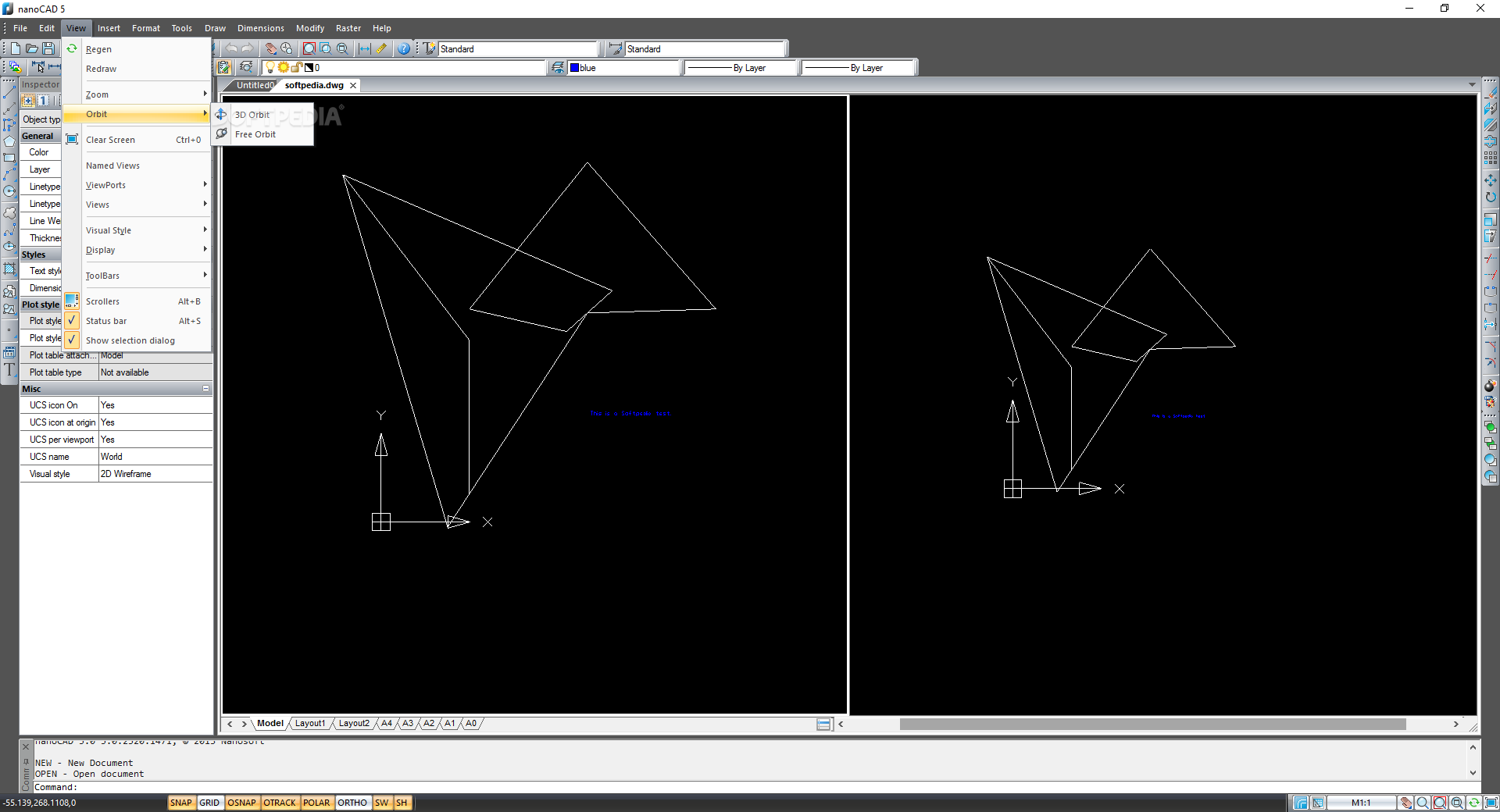The width and height of the screenshot is (1500, 812).
Task: Expand the Visual Style submenu
Action: [x=137, y=230]
